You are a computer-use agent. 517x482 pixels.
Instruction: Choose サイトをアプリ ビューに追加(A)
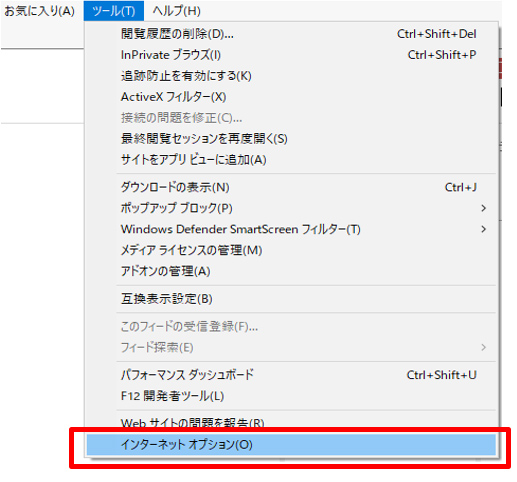pyautogui.click(x=291, y=160)
